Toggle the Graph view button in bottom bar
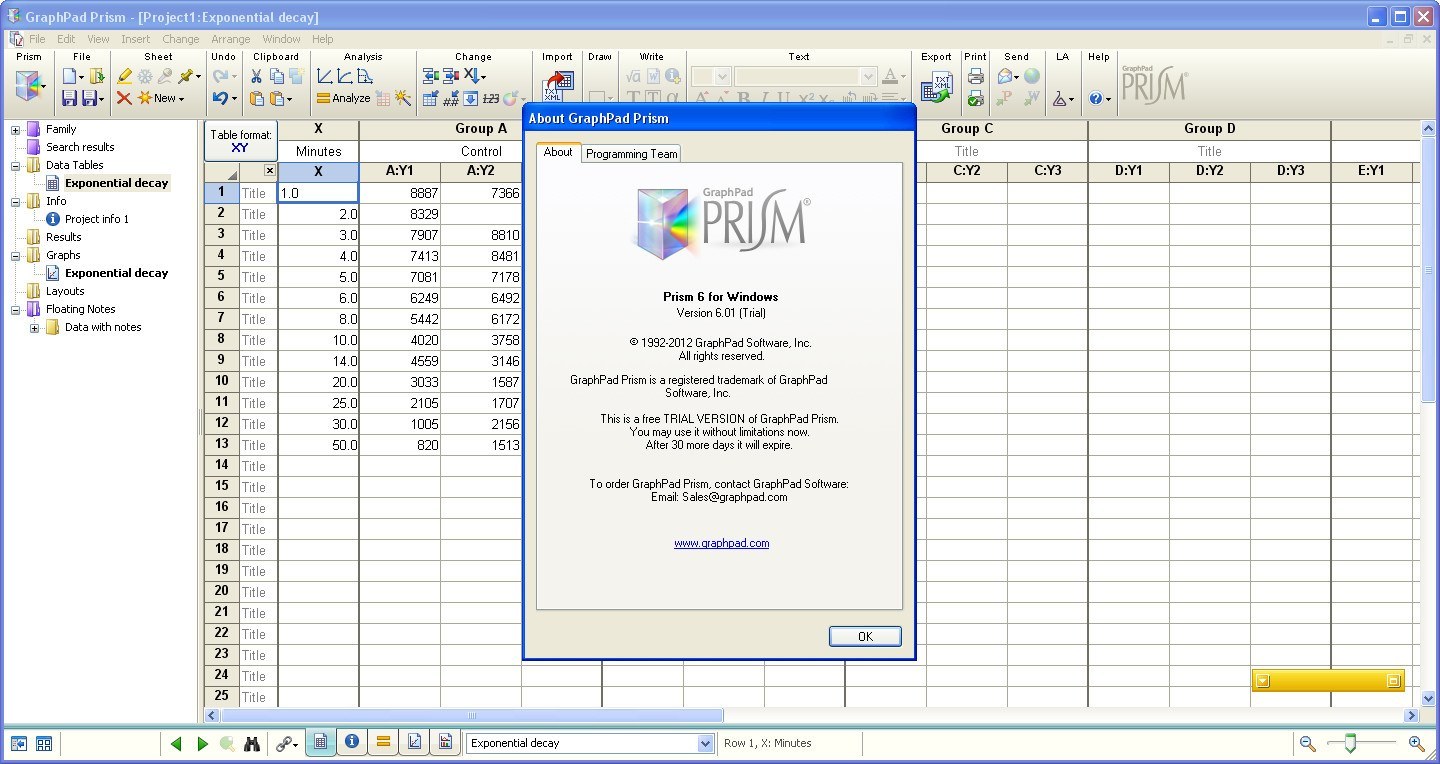Image resolution: width=1440 pixels, height=764 pixels. (414, 743)
